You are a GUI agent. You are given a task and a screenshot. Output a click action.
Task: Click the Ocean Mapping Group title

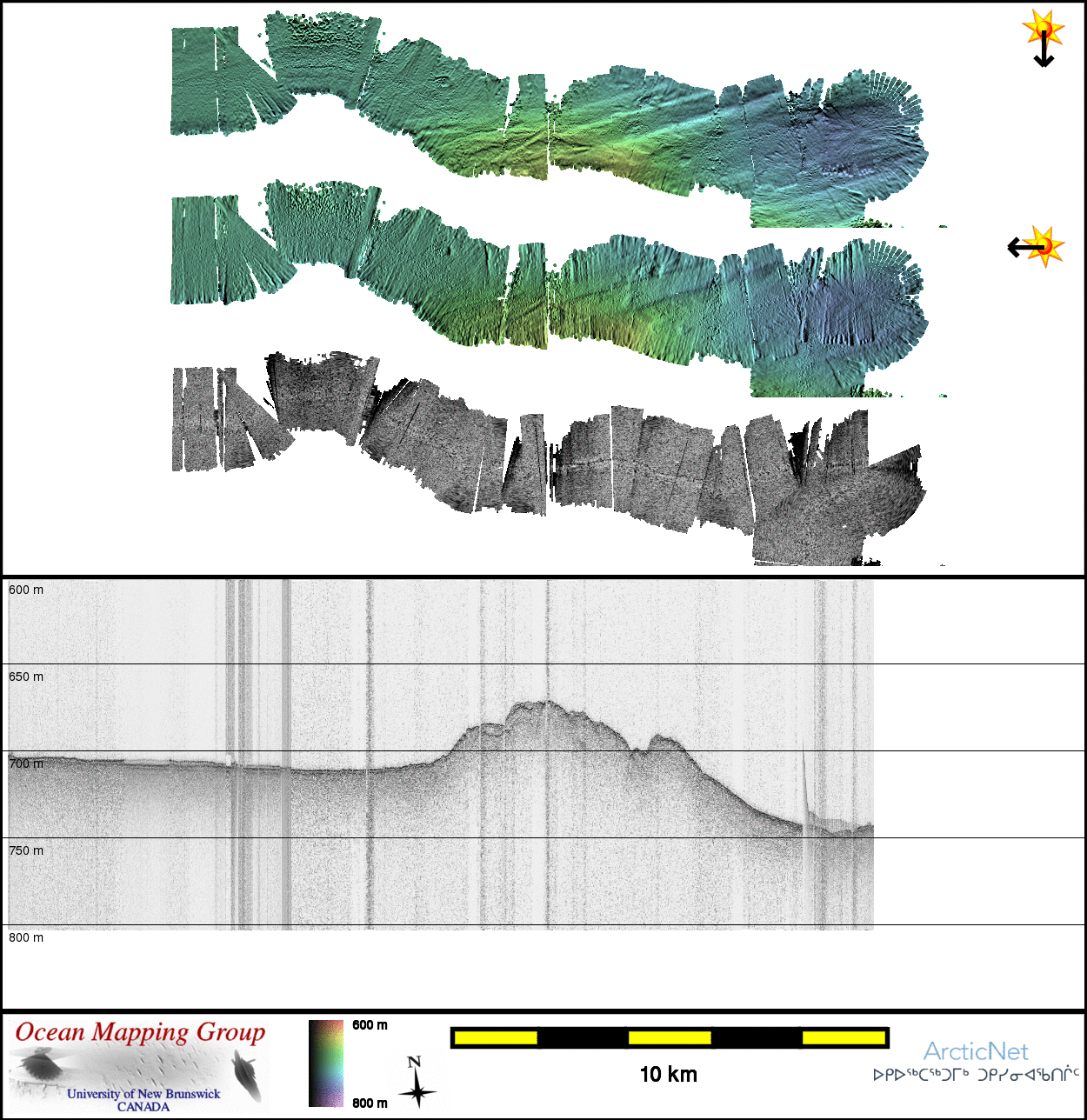[140, 1032]
